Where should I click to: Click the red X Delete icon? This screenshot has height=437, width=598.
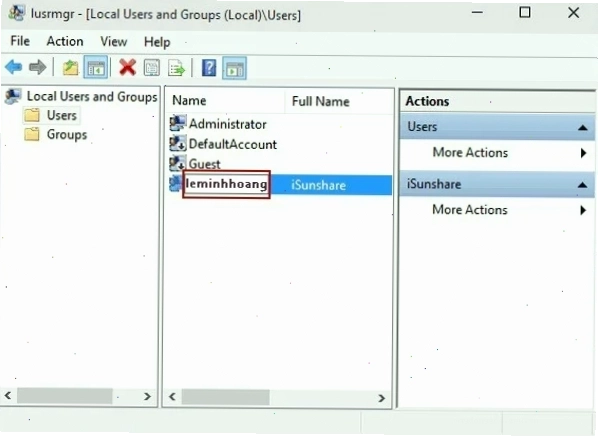(x=127, y=67)
